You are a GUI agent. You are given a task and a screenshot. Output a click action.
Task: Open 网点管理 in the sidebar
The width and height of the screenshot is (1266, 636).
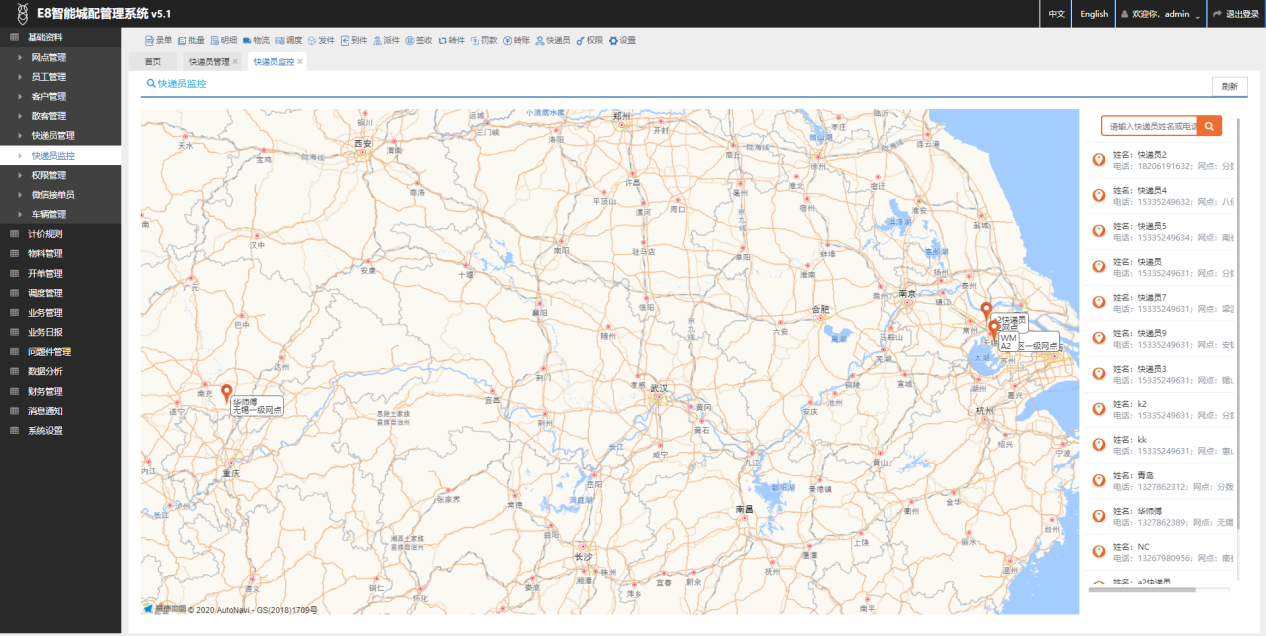48,57
